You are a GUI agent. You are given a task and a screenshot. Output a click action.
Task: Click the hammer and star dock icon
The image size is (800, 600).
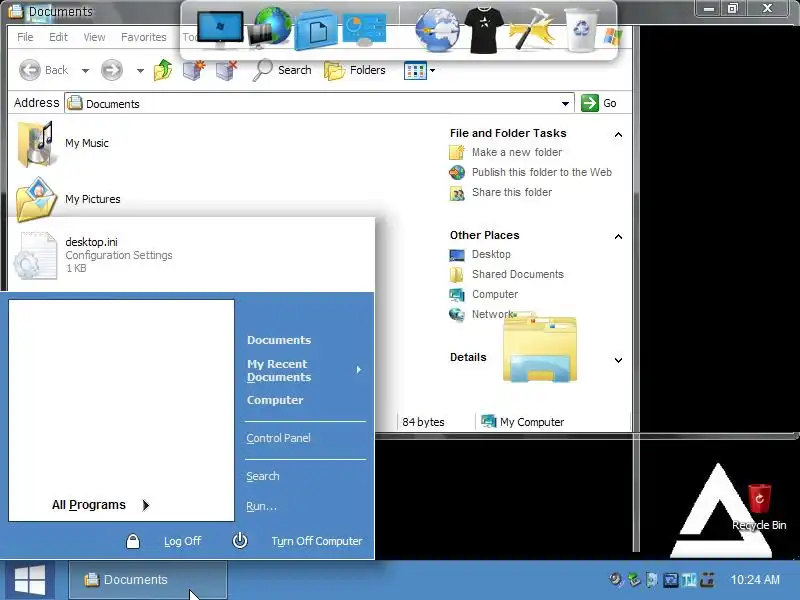click(532, 29)
